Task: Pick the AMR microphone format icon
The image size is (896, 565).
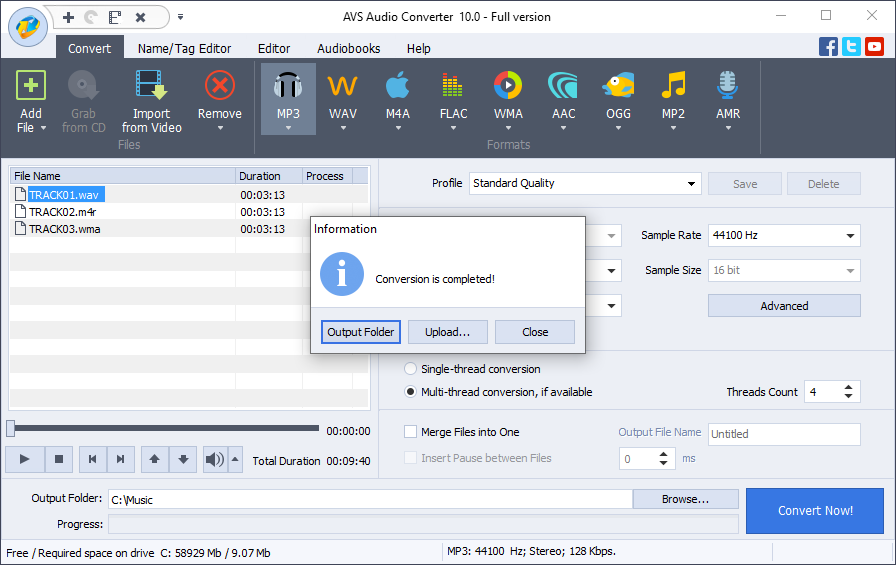Action: pos(728,85)
